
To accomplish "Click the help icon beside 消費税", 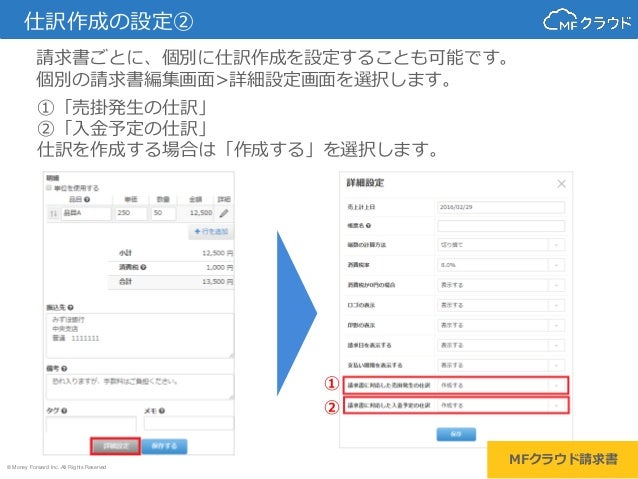I will click(x=143, y=267).
